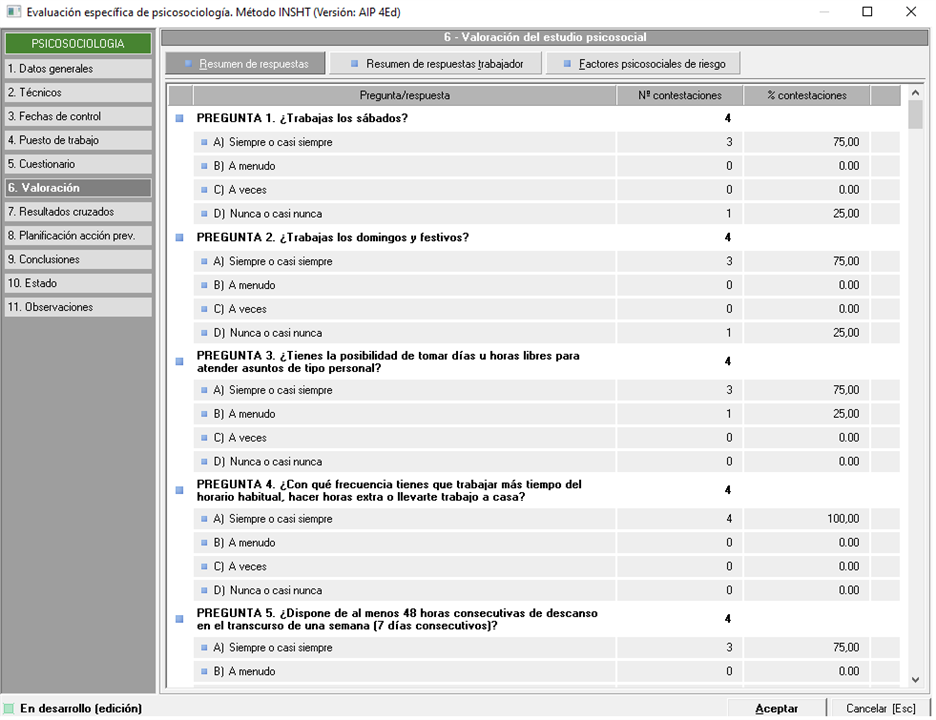This screenshot has width=936, height=720.
Task: Select 9. Conclusiones in sidebar
Action: click(x=77, y=259)
